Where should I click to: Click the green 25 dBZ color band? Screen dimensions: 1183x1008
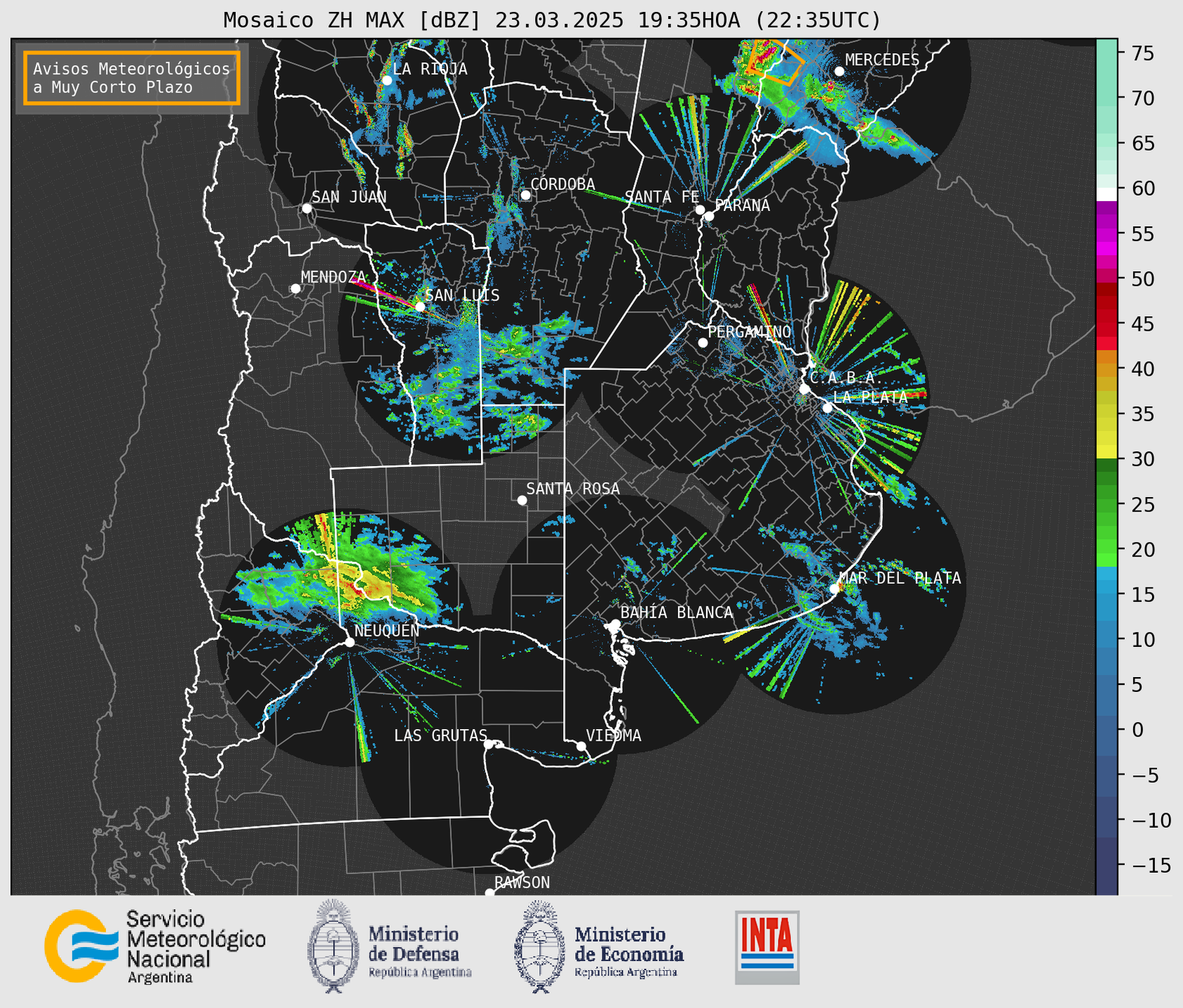tap(1107, 506)
